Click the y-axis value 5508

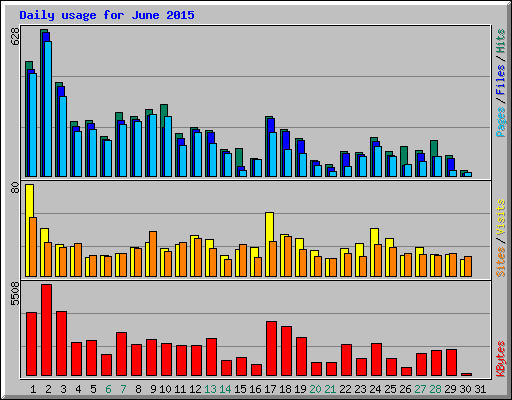[x=15, y=294]
